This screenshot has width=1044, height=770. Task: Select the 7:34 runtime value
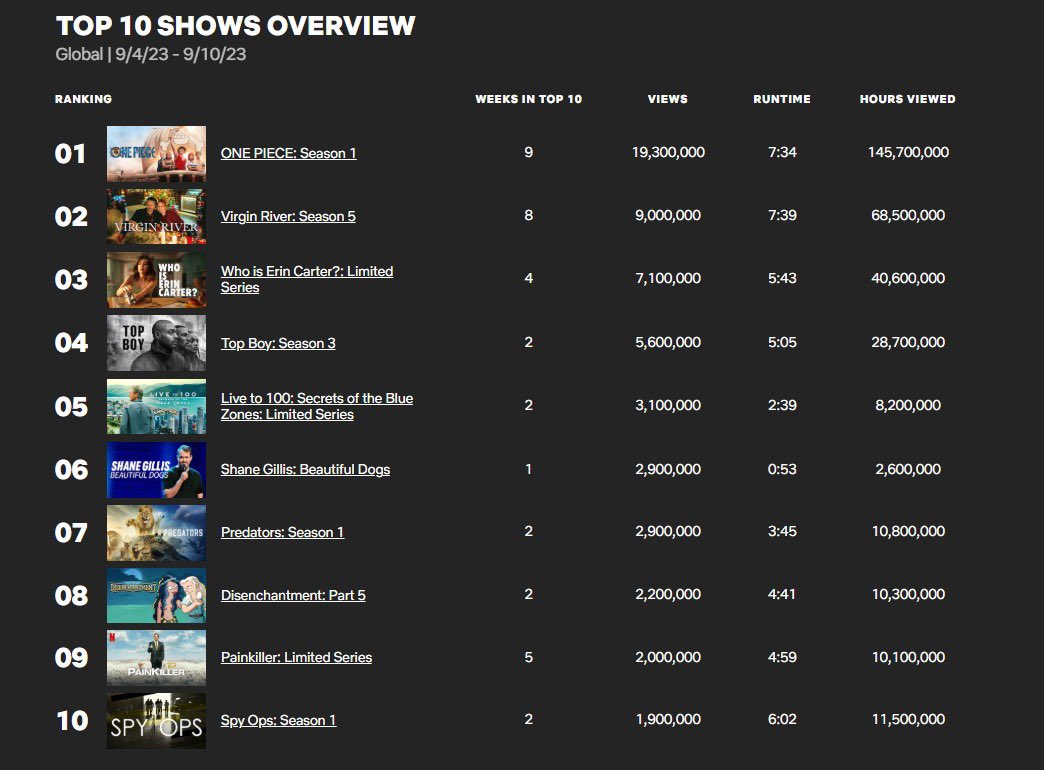(782, 153)
